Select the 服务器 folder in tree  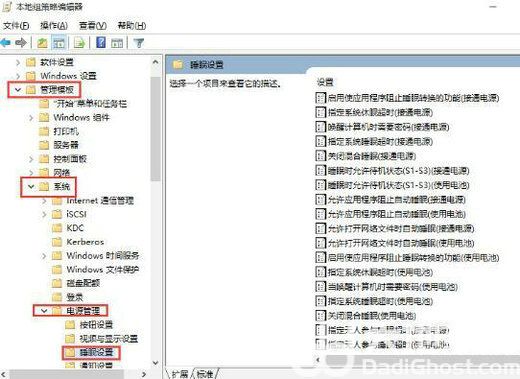pos(59,145)
